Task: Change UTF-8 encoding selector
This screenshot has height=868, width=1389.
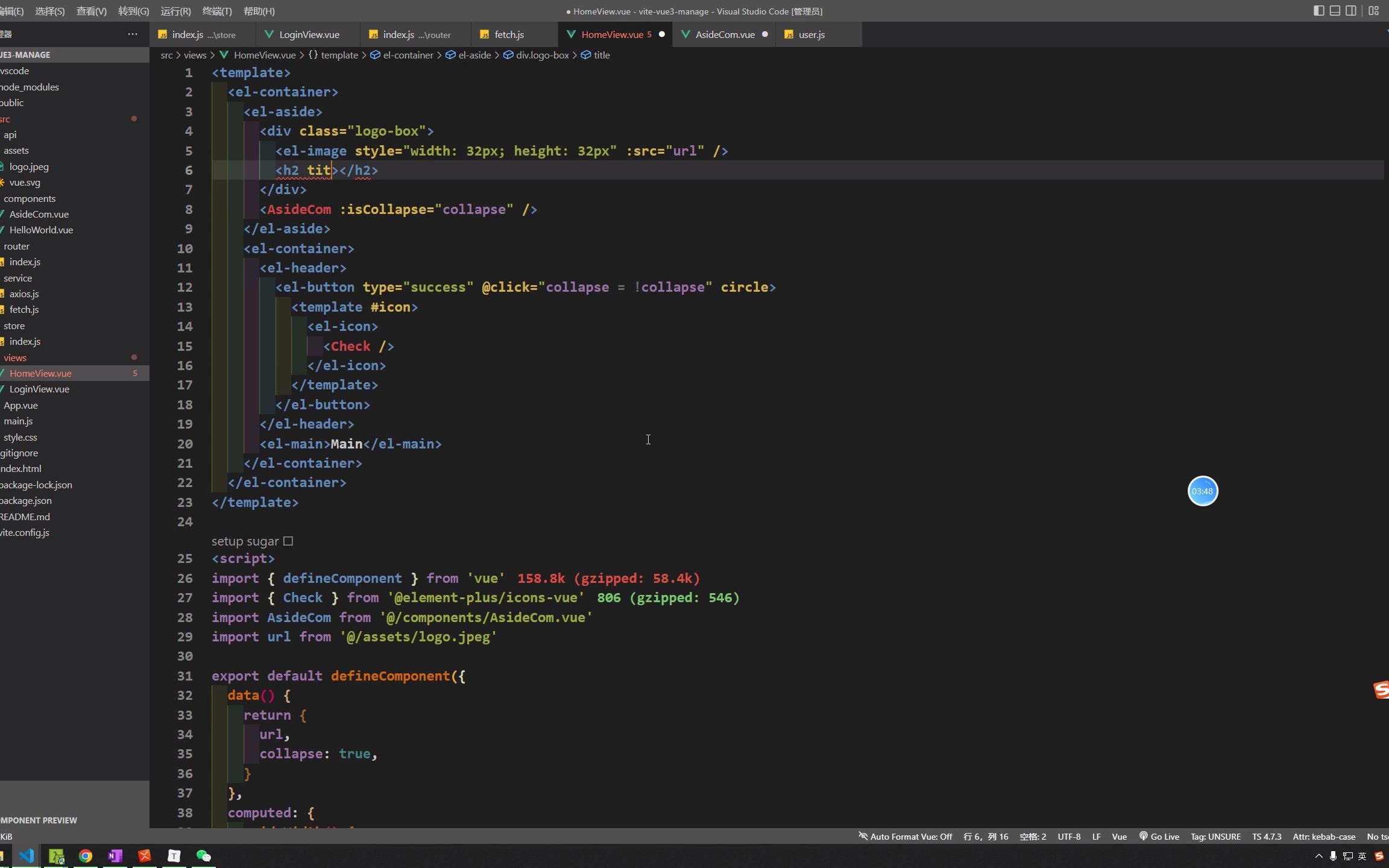Action: click(x=1069, y=837)
